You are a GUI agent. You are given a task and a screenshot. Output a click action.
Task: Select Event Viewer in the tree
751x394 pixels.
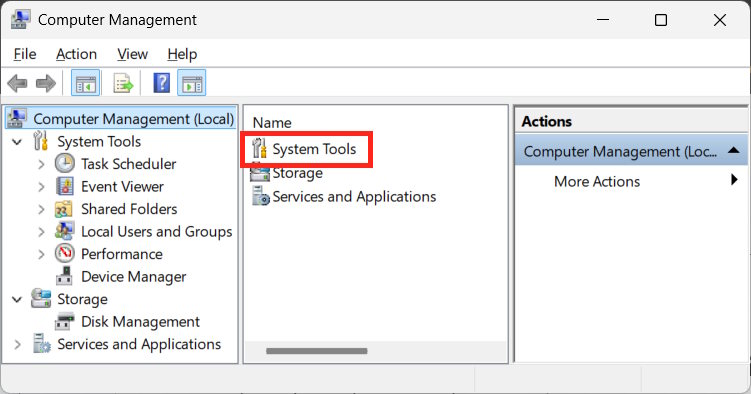[122, 186]
